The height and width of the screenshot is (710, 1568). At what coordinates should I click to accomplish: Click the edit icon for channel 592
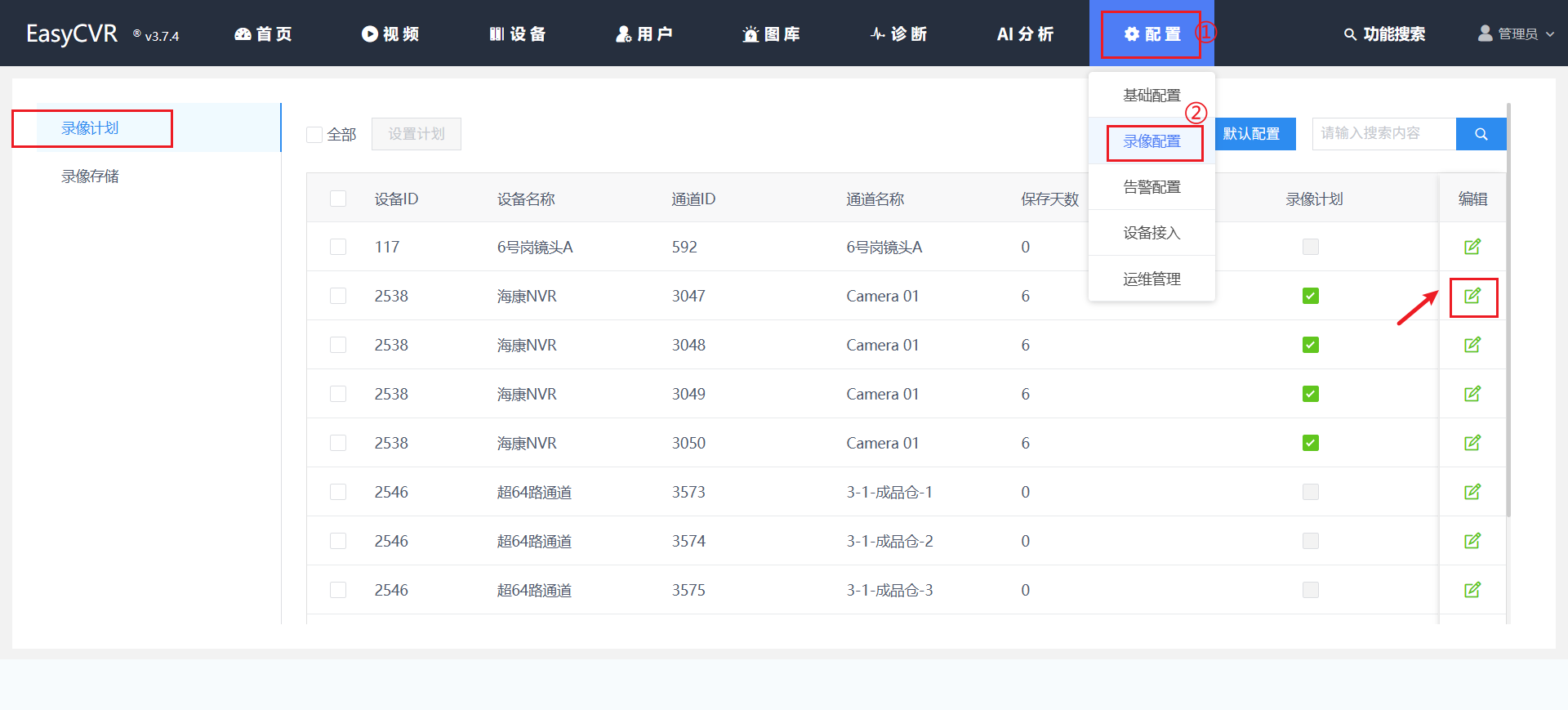[x=1472, y=247]
